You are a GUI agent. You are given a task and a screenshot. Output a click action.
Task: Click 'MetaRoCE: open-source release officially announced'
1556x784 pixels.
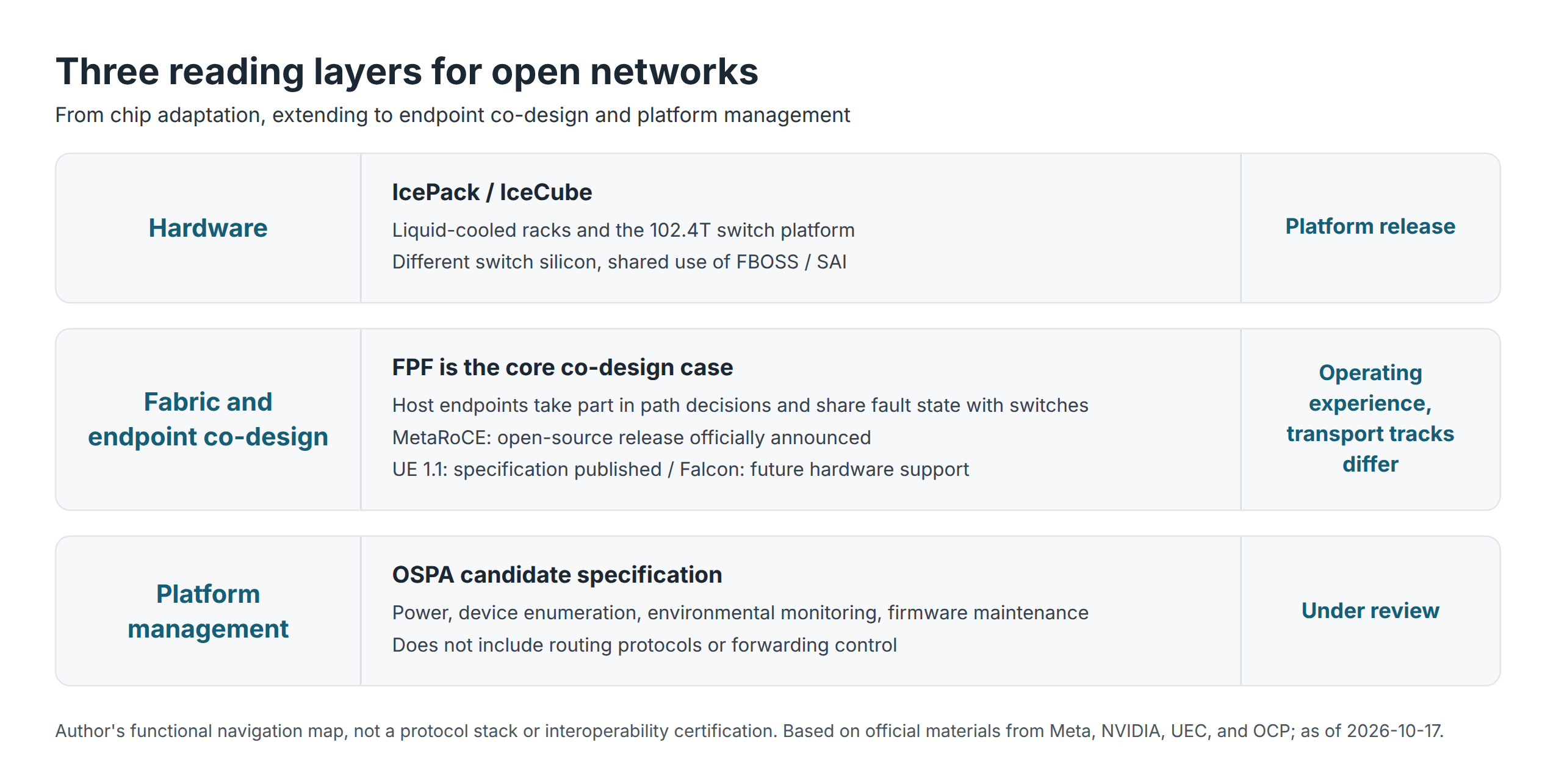(x=632, y=437)
